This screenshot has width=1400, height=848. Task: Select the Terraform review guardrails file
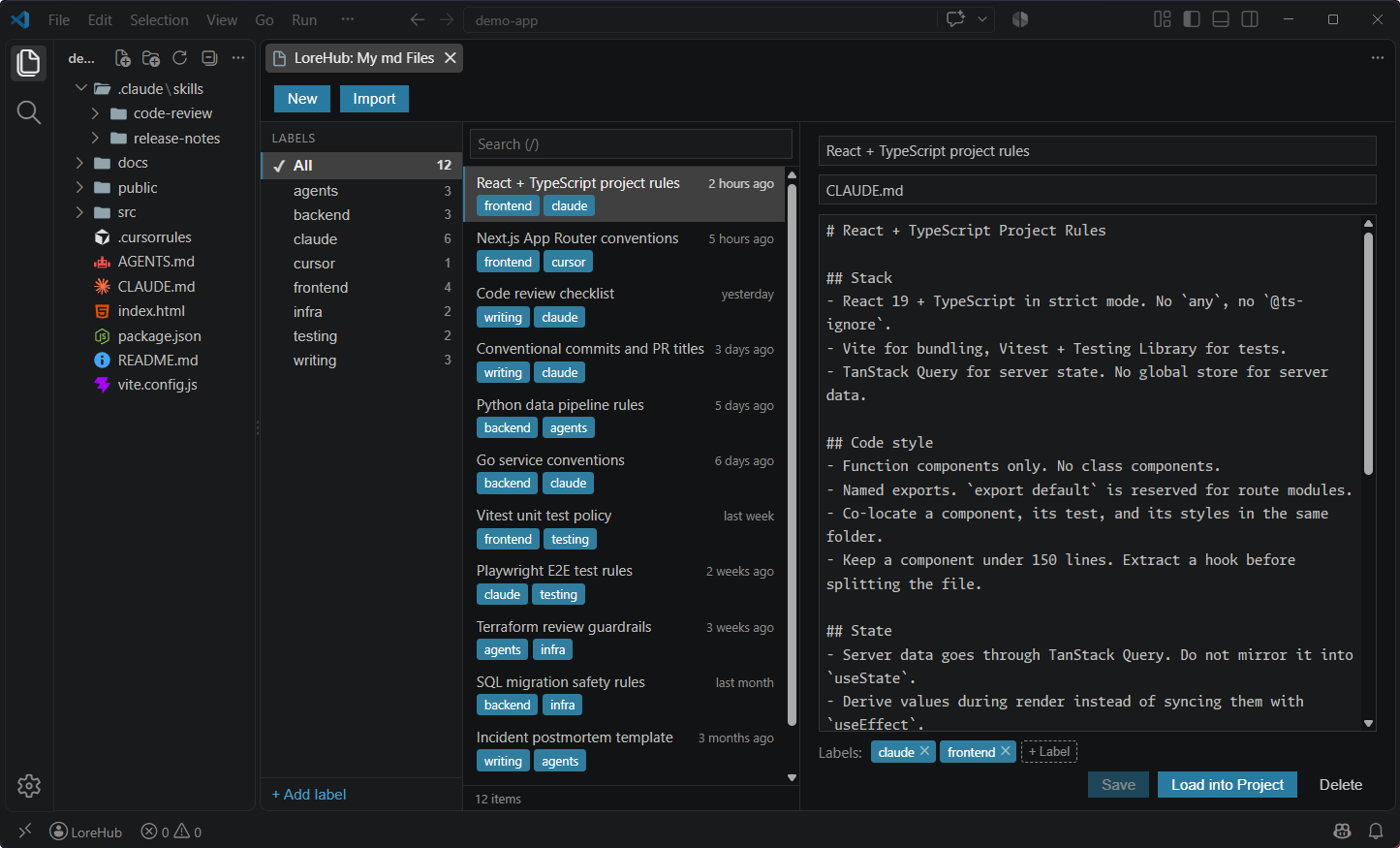tap(625, 639)
